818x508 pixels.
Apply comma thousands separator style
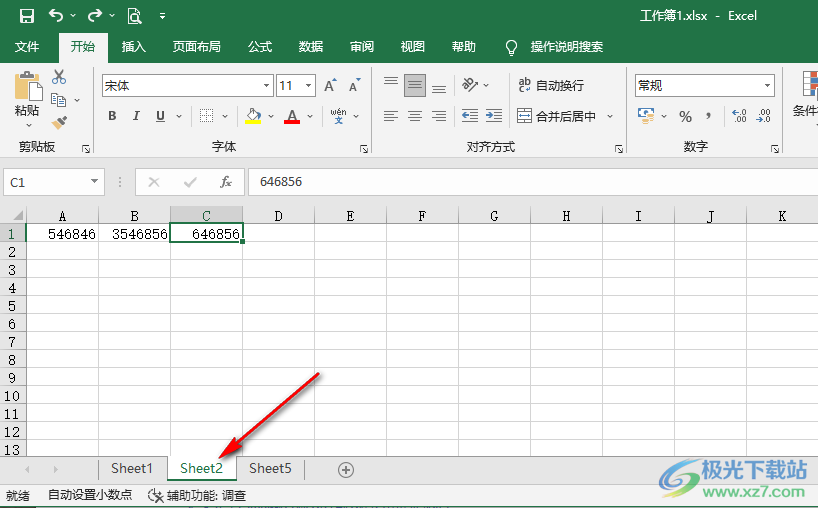(x=708, y=116)
